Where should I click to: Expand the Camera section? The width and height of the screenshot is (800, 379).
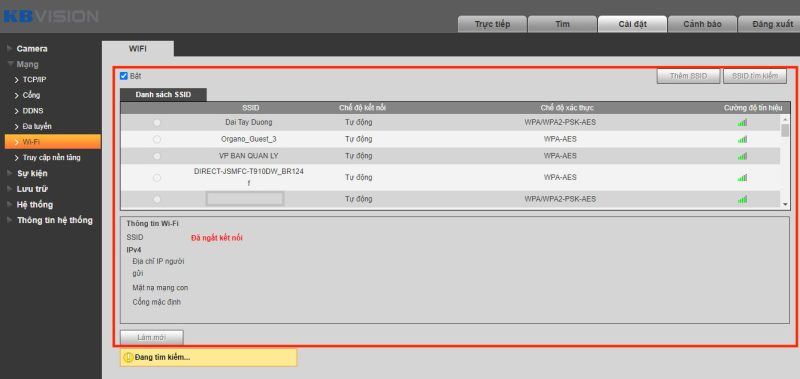point(32,48)
